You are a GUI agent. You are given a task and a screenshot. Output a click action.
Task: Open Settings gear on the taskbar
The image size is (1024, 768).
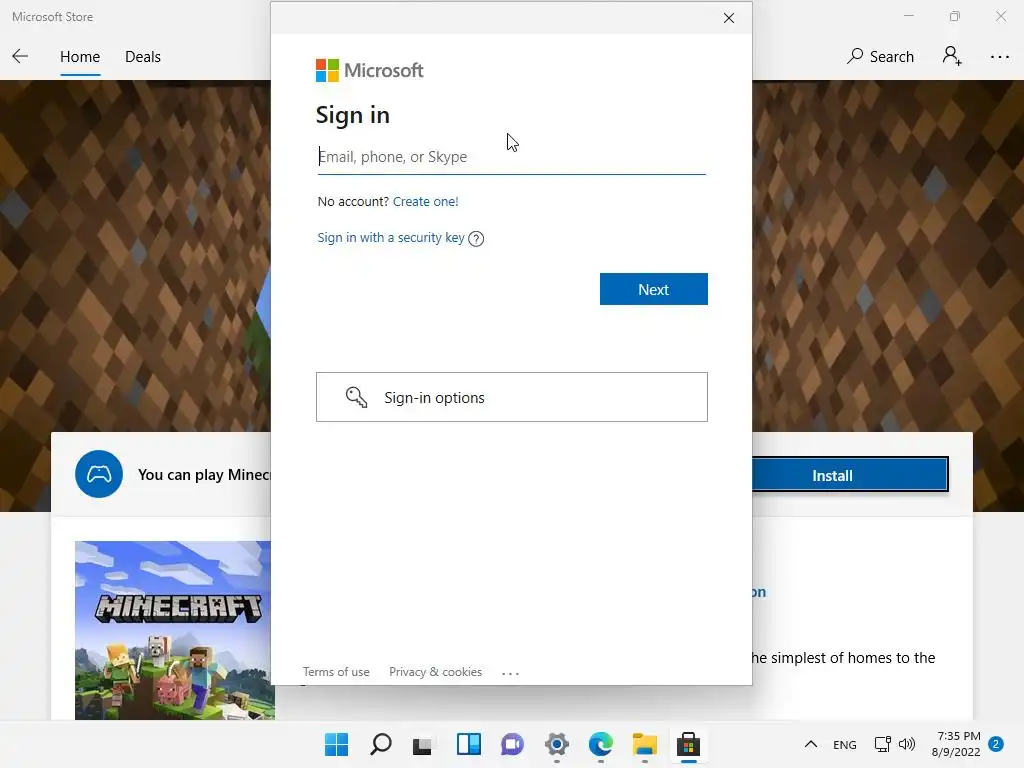pos(556,744)
